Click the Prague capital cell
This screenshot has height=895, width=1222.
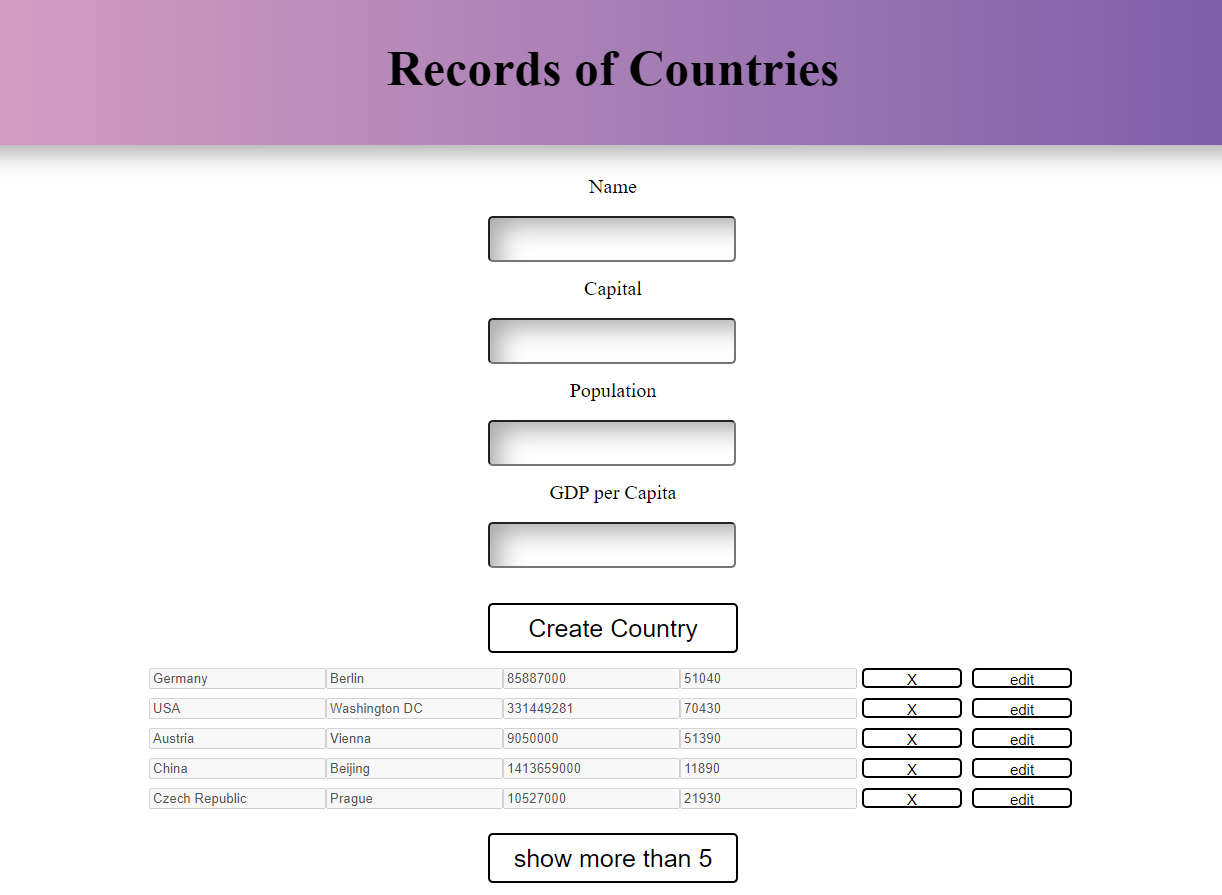414,798
